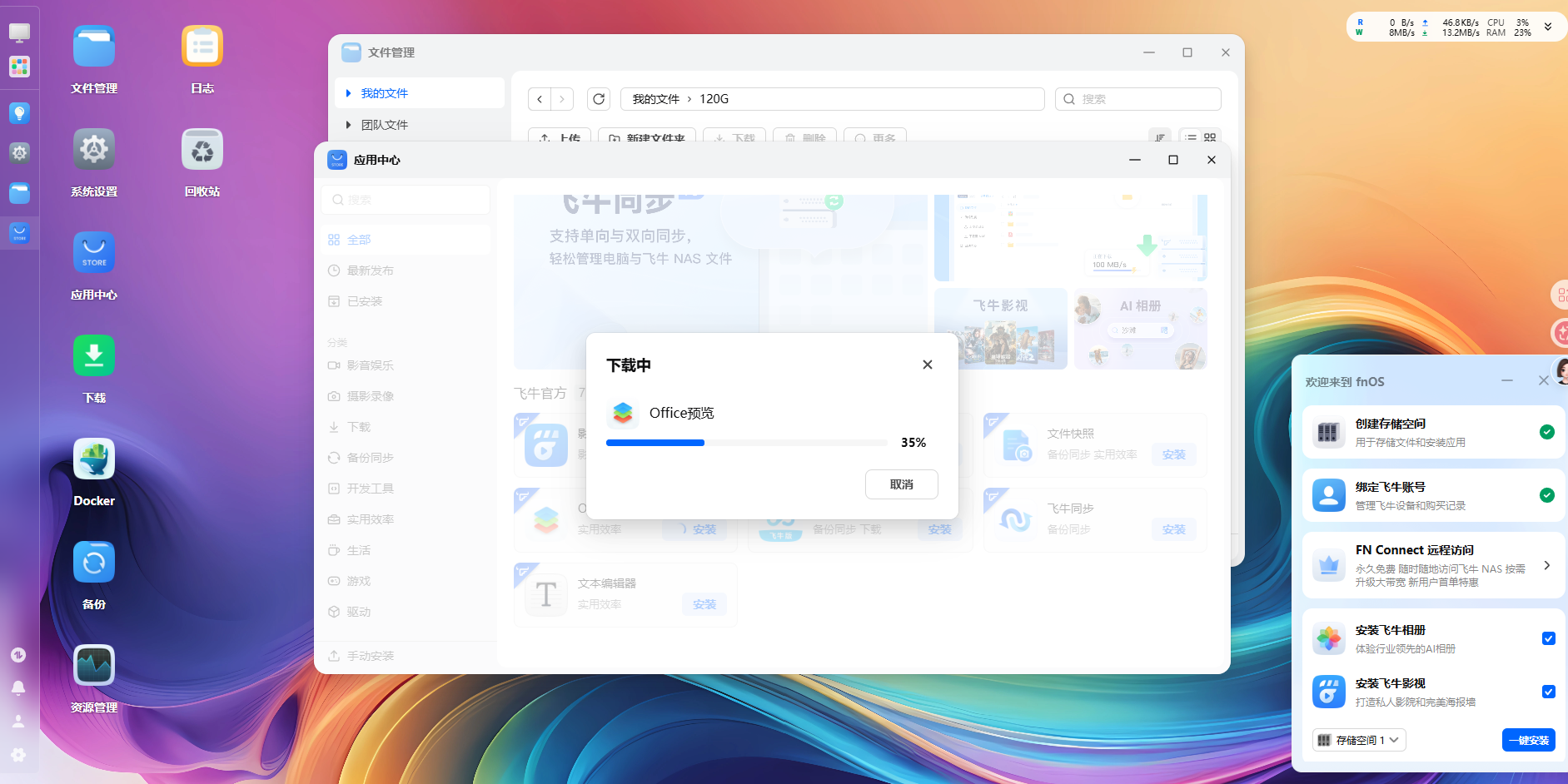This screenshot has width=1568, height=784.
Task: Open the 文件管理 desktop icon
Action: point(94,47)
